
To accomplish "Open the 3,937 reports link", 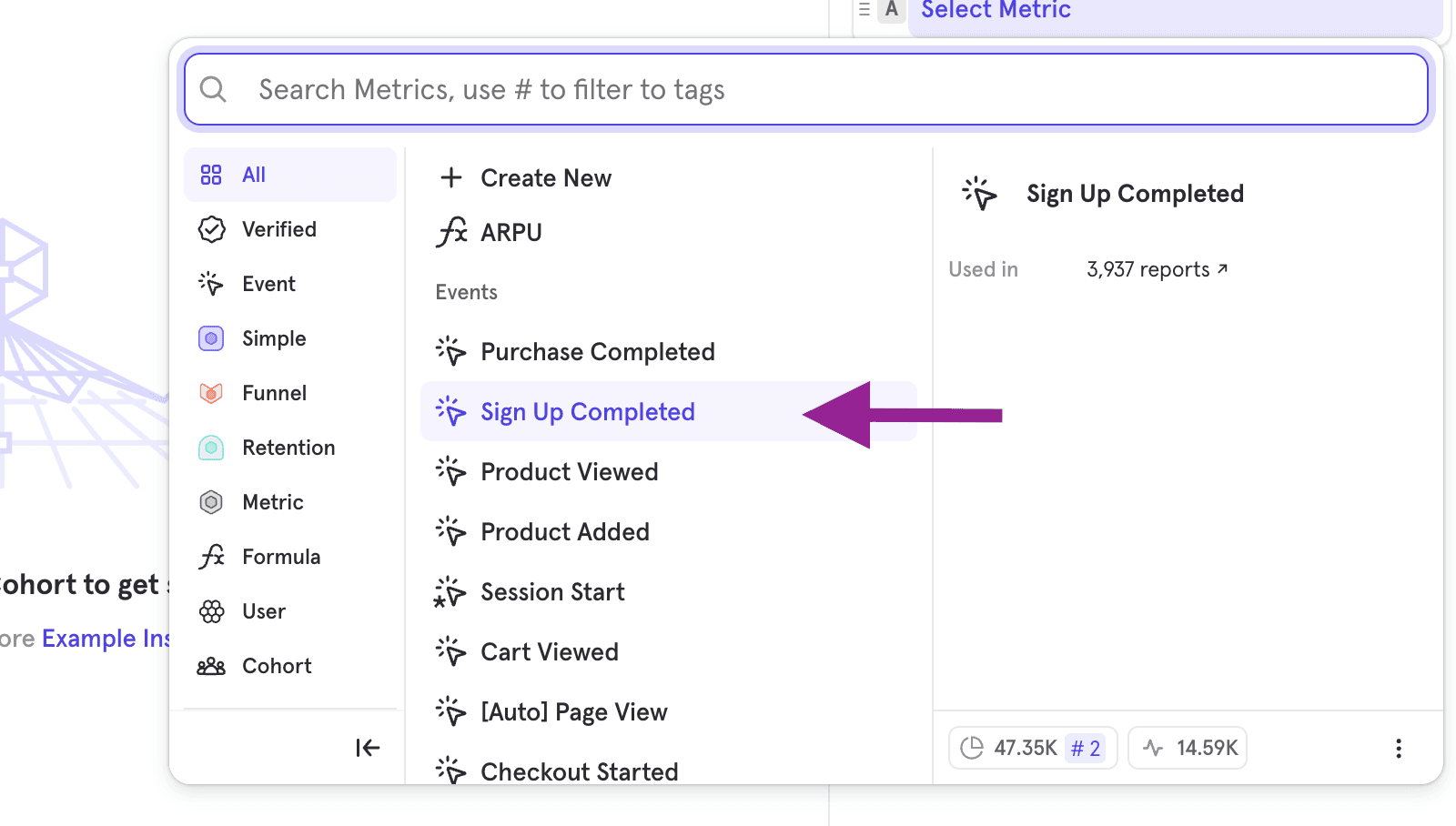I will click(1157, 269).
